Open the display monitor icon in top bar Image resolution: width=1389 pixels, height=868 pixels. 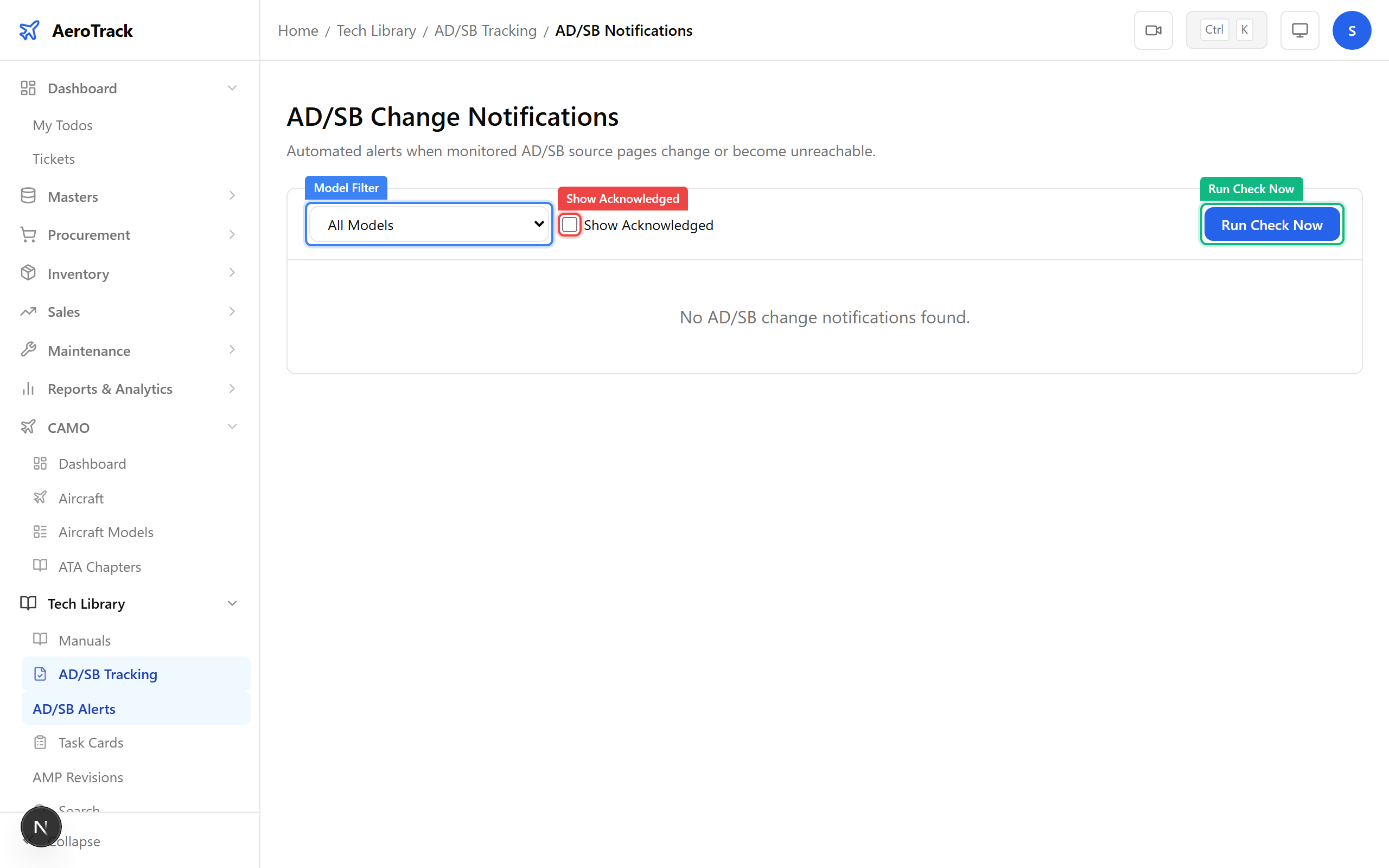point(1299,30)
